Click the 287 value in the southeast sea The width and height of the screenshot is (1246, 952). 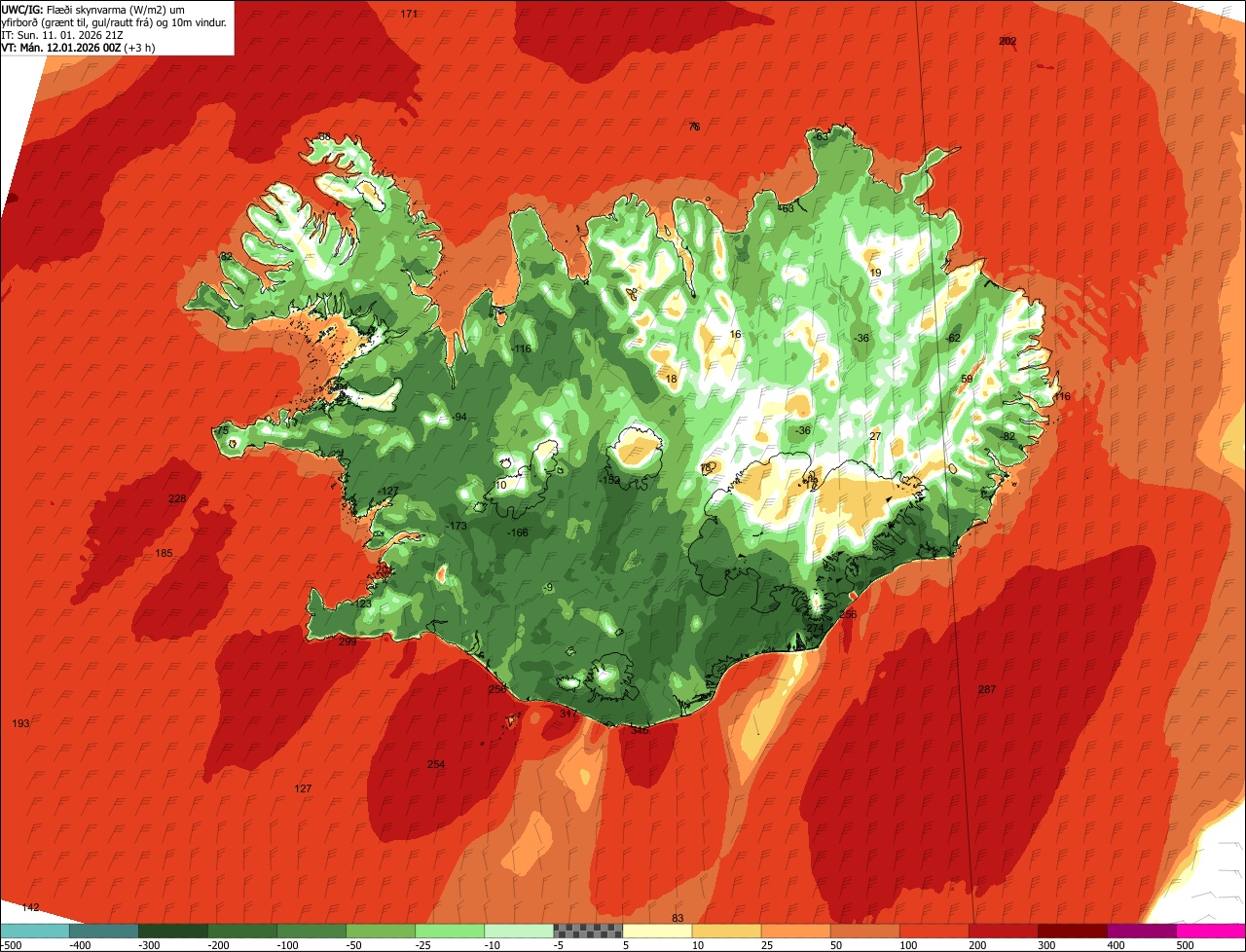click(987, 689)
